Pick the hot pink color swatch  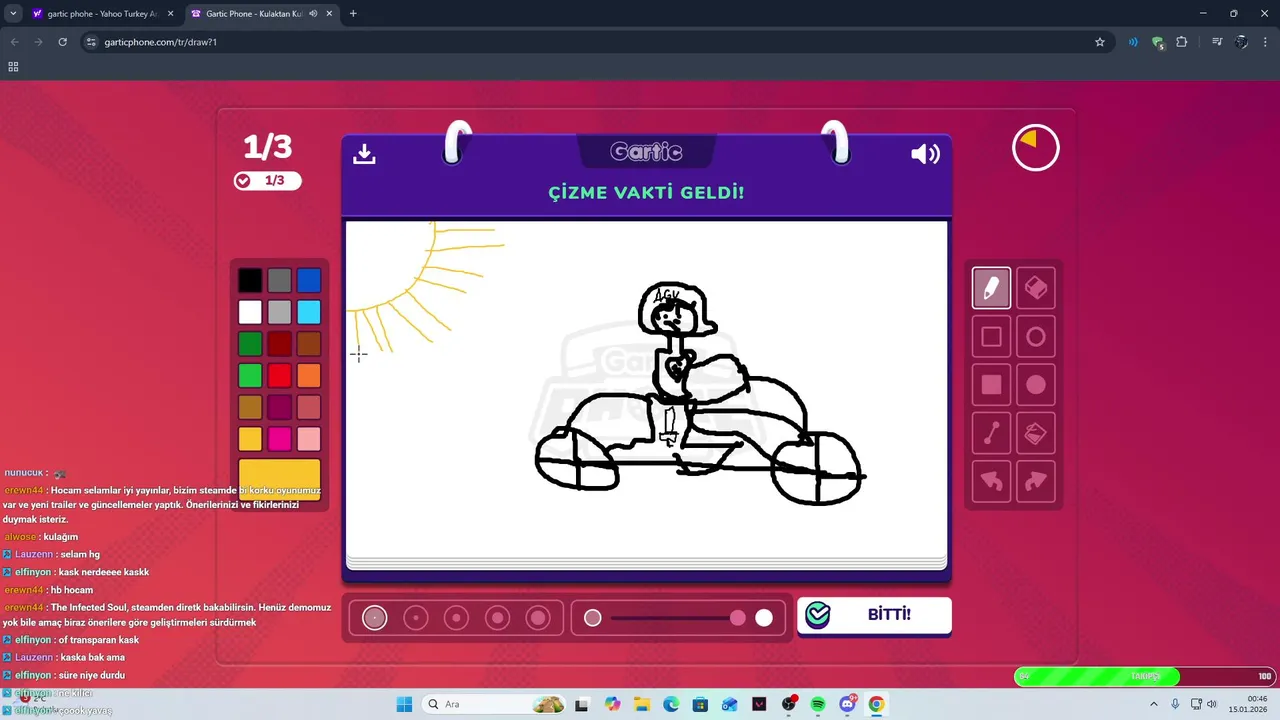pyautogui.click(x=279, y=439)
